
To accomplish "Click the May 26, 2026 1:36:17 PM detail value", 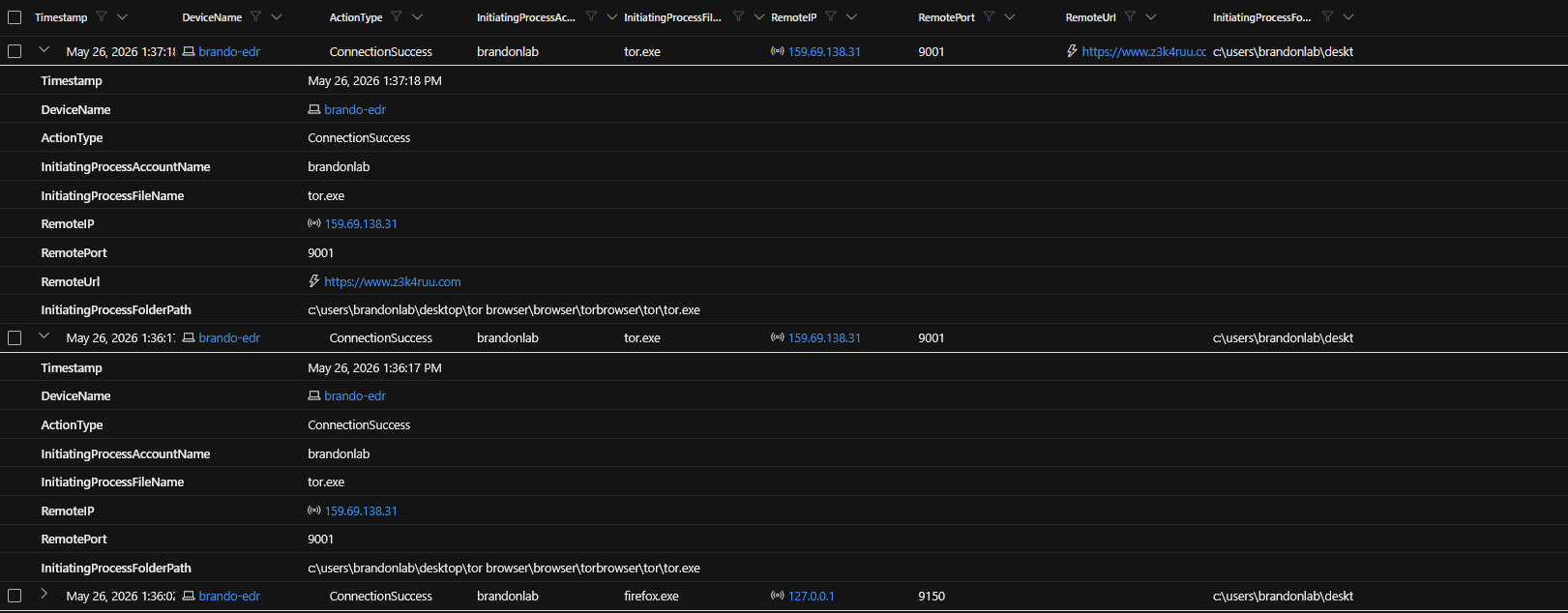I will 374,368.
